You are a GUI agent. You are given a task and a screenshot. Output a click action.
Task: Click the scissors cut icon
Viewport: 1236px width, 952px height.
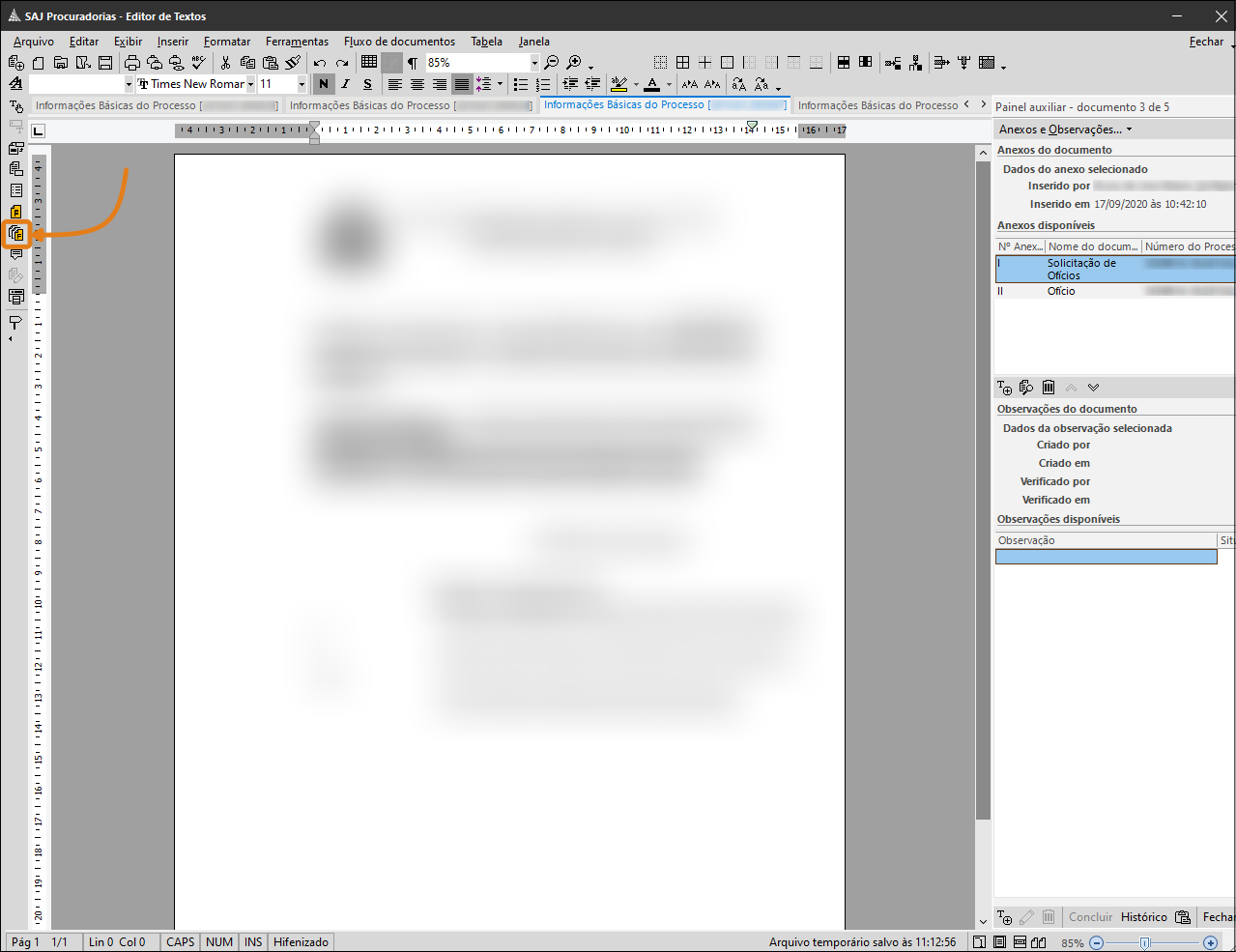[225, 63]
